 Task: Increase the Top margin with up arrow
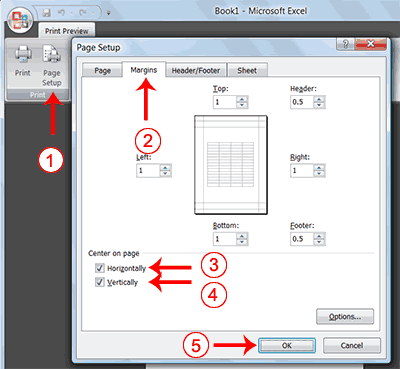(242, 99)
